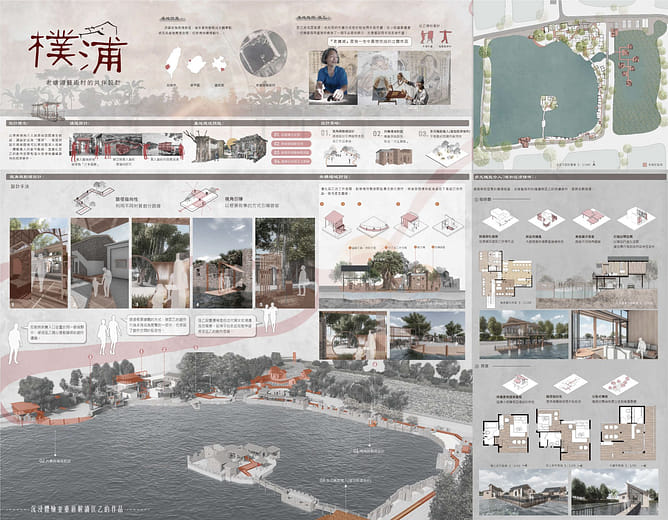The height and width of the screenshot is (520, 668).
Task: Click the curved bench isometric diagram
Action: coord(372,225)
